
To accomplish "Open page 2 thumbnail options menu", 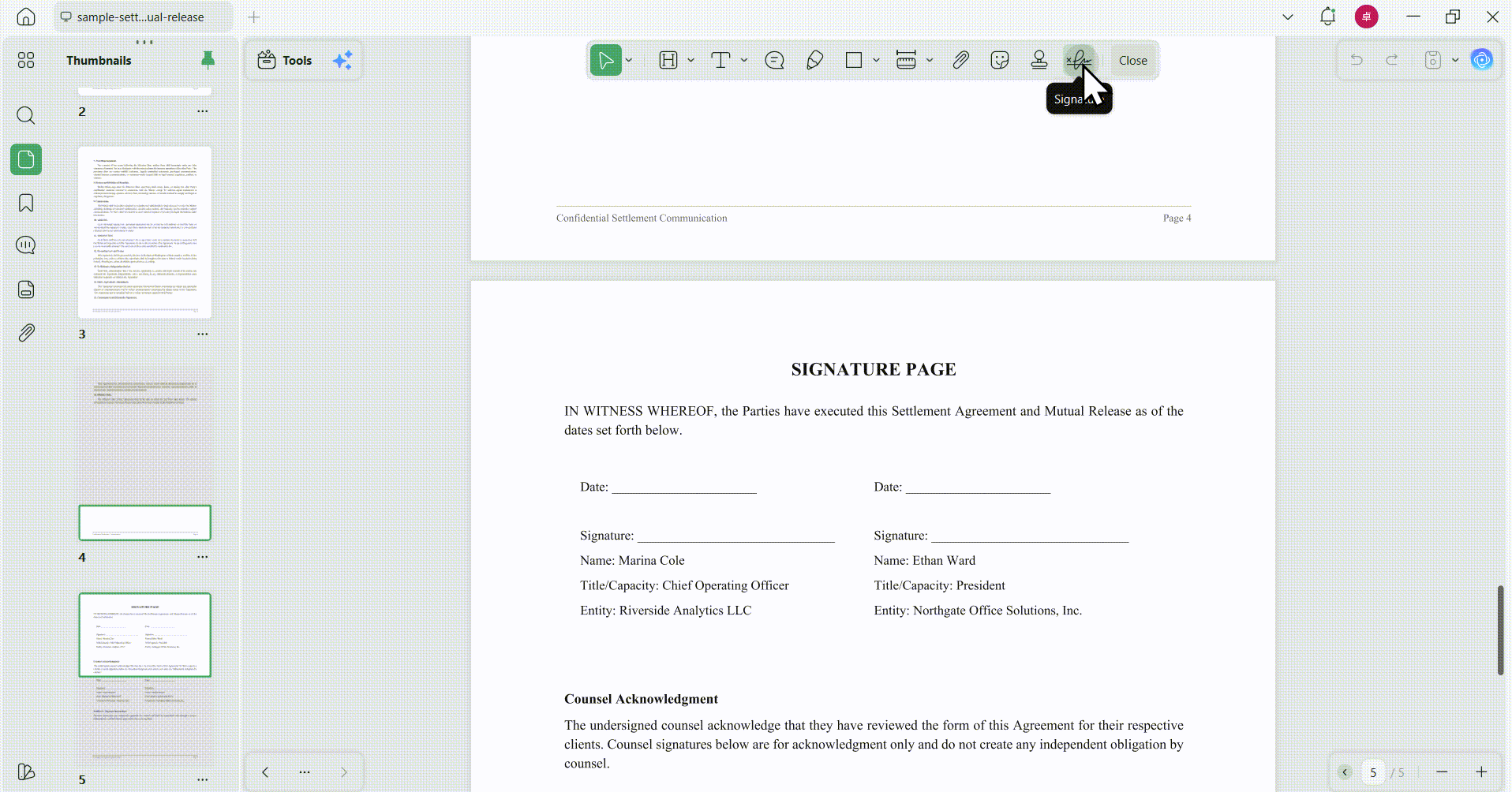I will tap(203, 111).
